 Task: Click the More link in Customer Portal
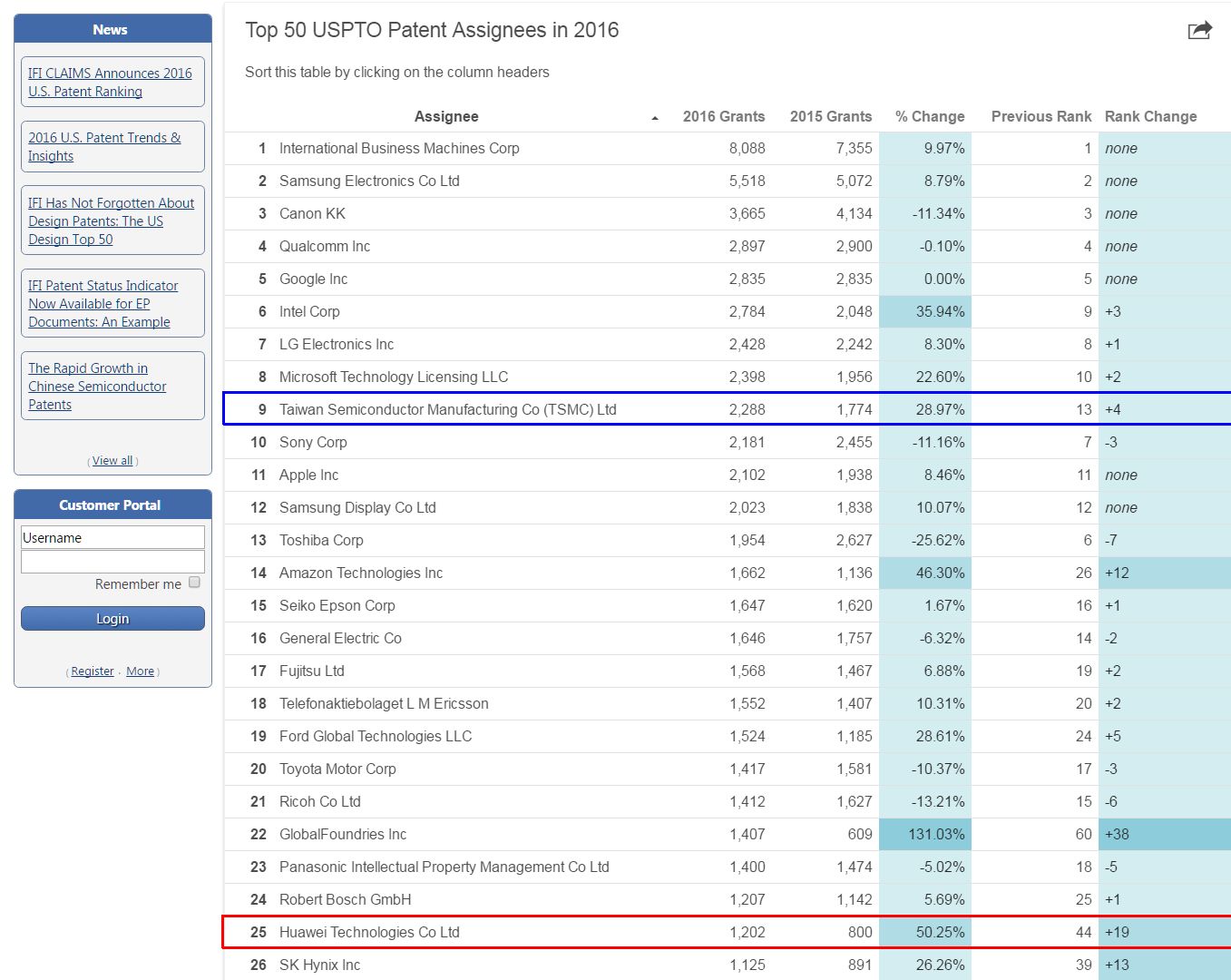(140, 671)
